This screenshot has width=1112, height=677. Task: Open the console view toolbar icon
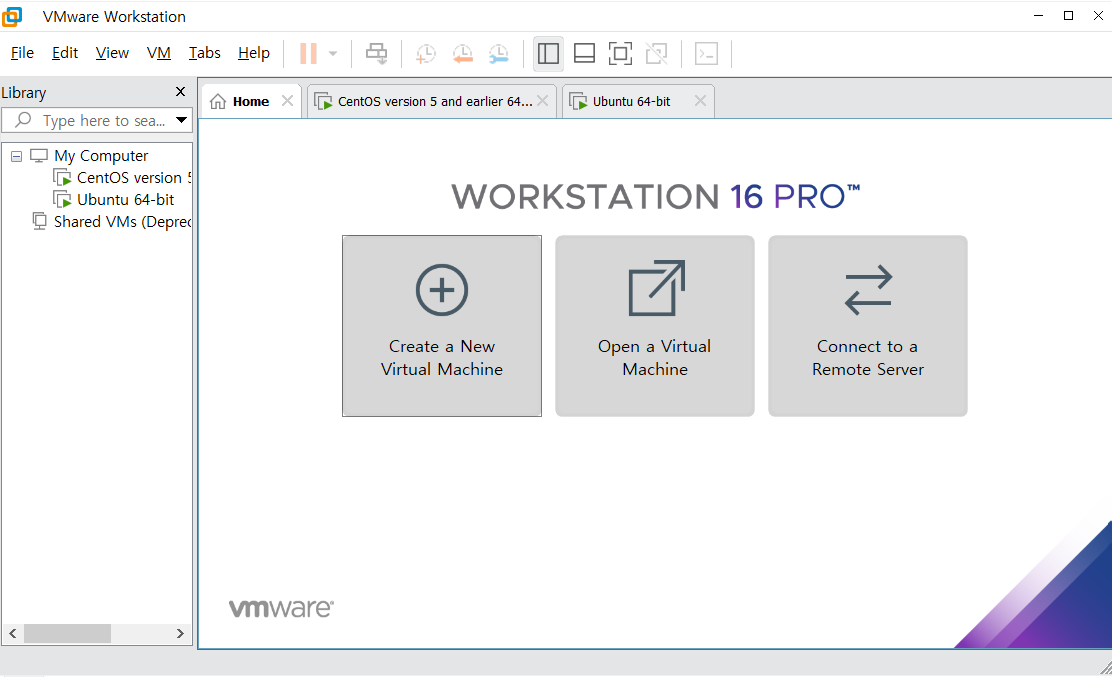tap(706, 54)
